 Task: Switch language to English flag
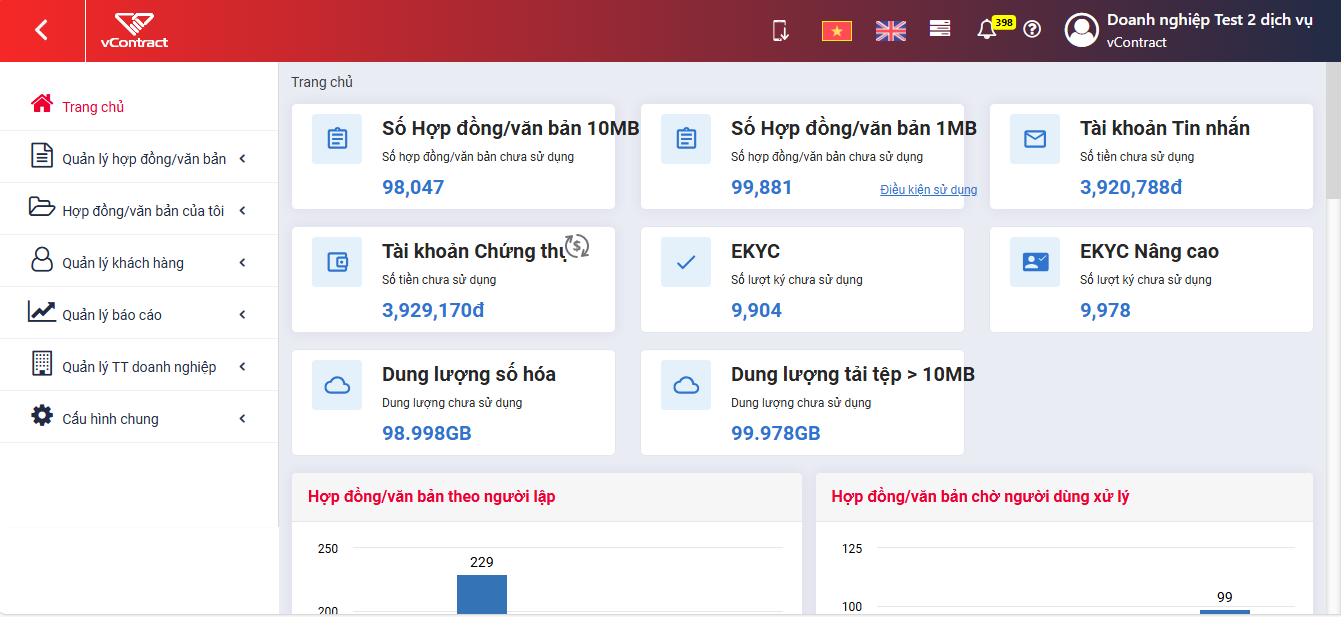(x=890, y=31)
